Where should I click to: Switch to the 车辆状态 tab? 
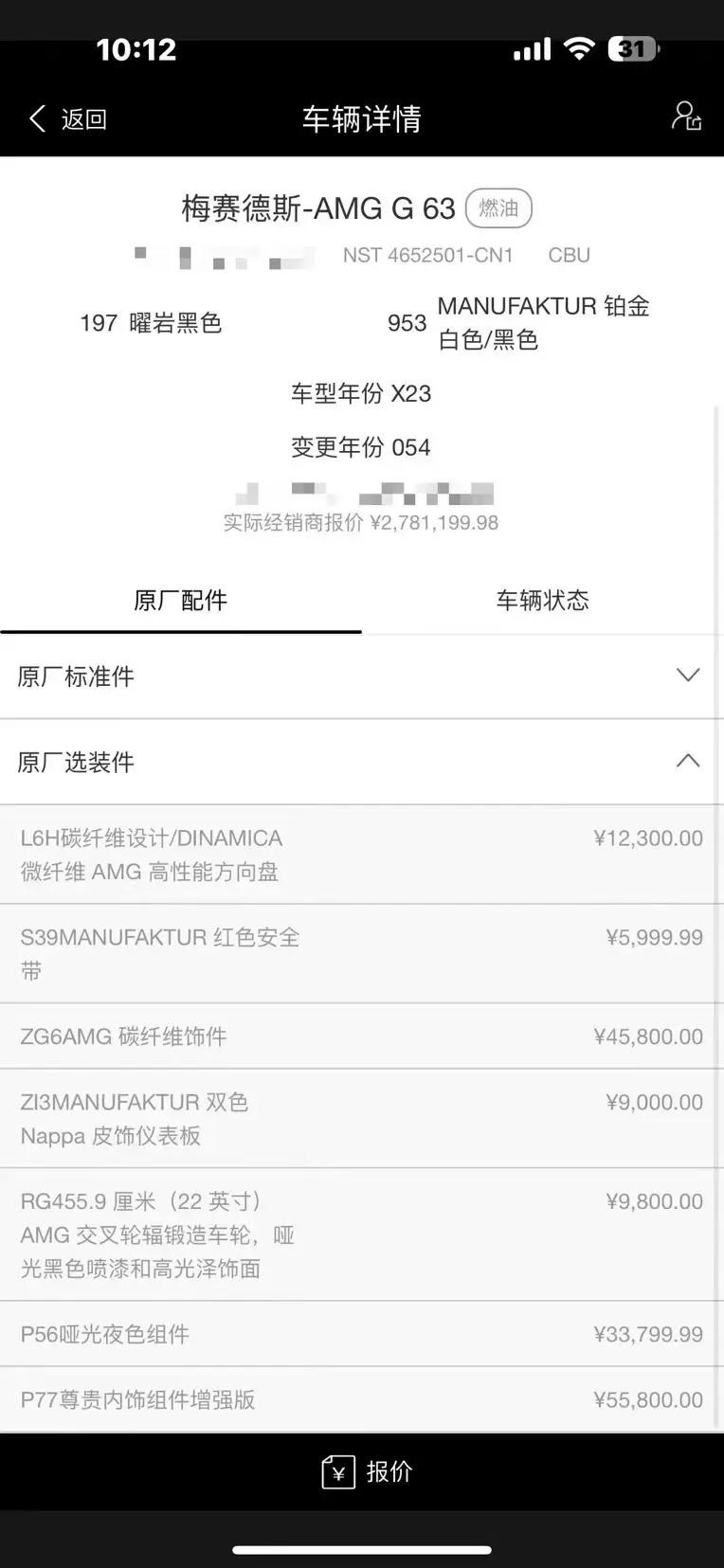click(542, 601)
